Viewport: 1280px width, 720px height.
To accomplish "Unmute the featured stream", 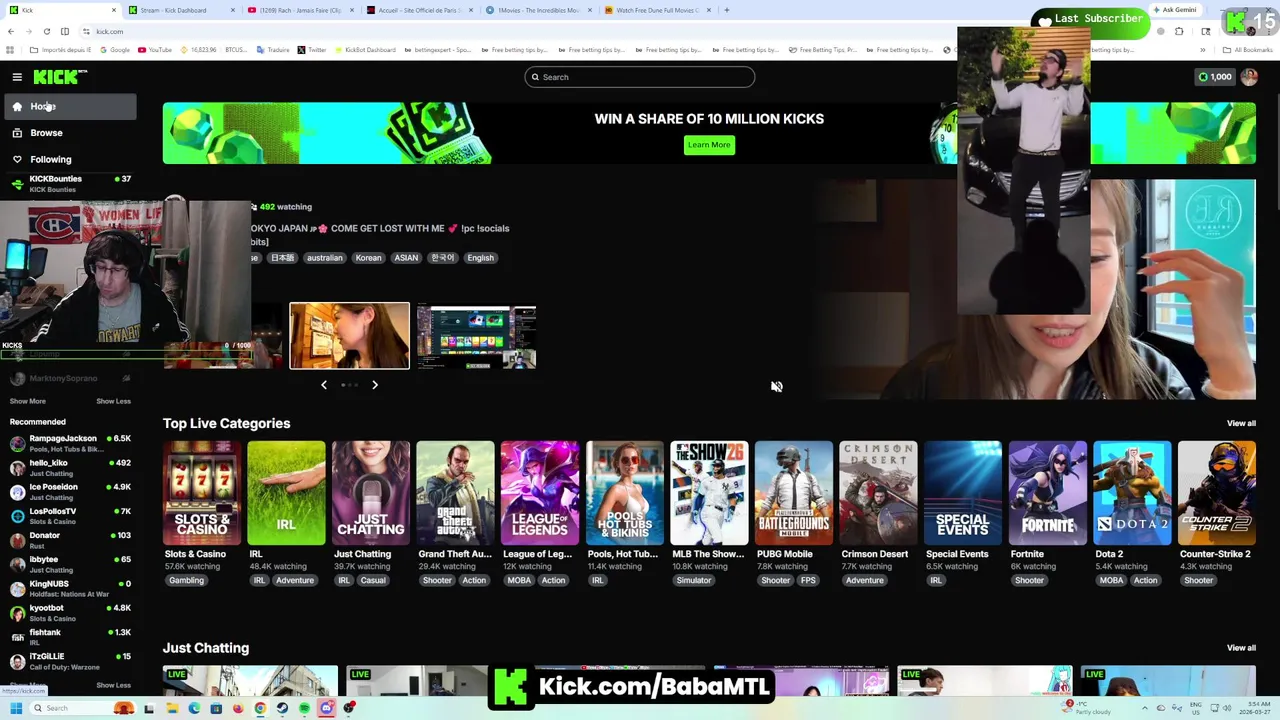I will pyautogui.click(x=777, y=386).
